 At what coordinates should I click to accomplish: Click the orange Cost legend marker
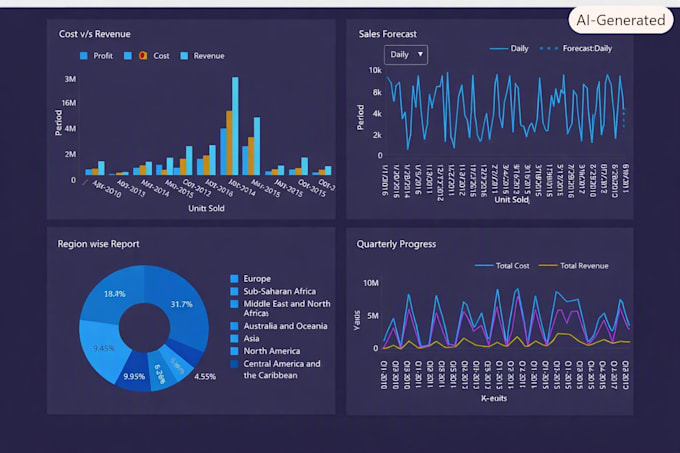(143, 55)
